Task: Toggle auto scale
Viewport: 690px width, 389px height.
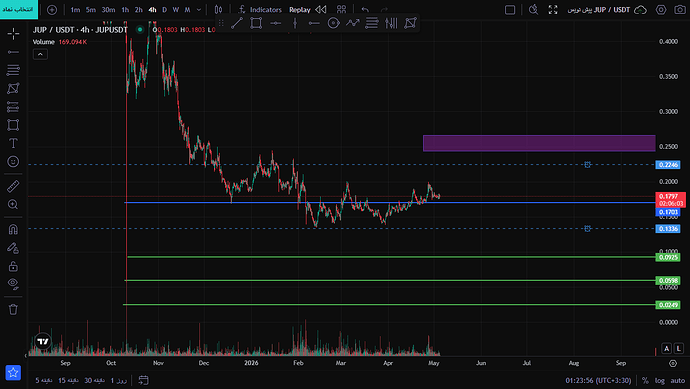Action: click(678, 380)
